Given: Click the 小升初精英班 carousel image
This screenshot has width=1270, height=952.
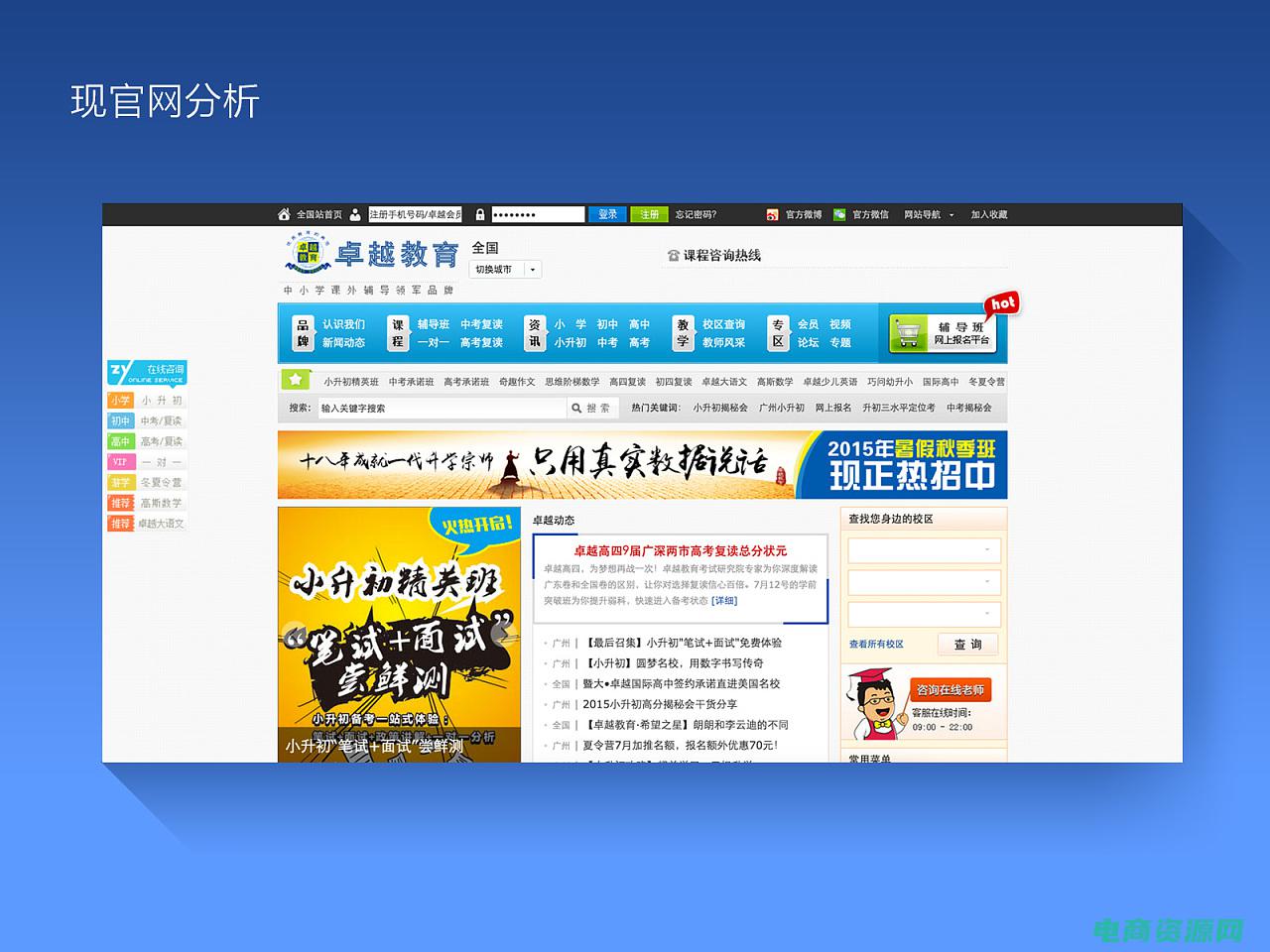Looking at the screenshot, I should [x=399, y=635].
